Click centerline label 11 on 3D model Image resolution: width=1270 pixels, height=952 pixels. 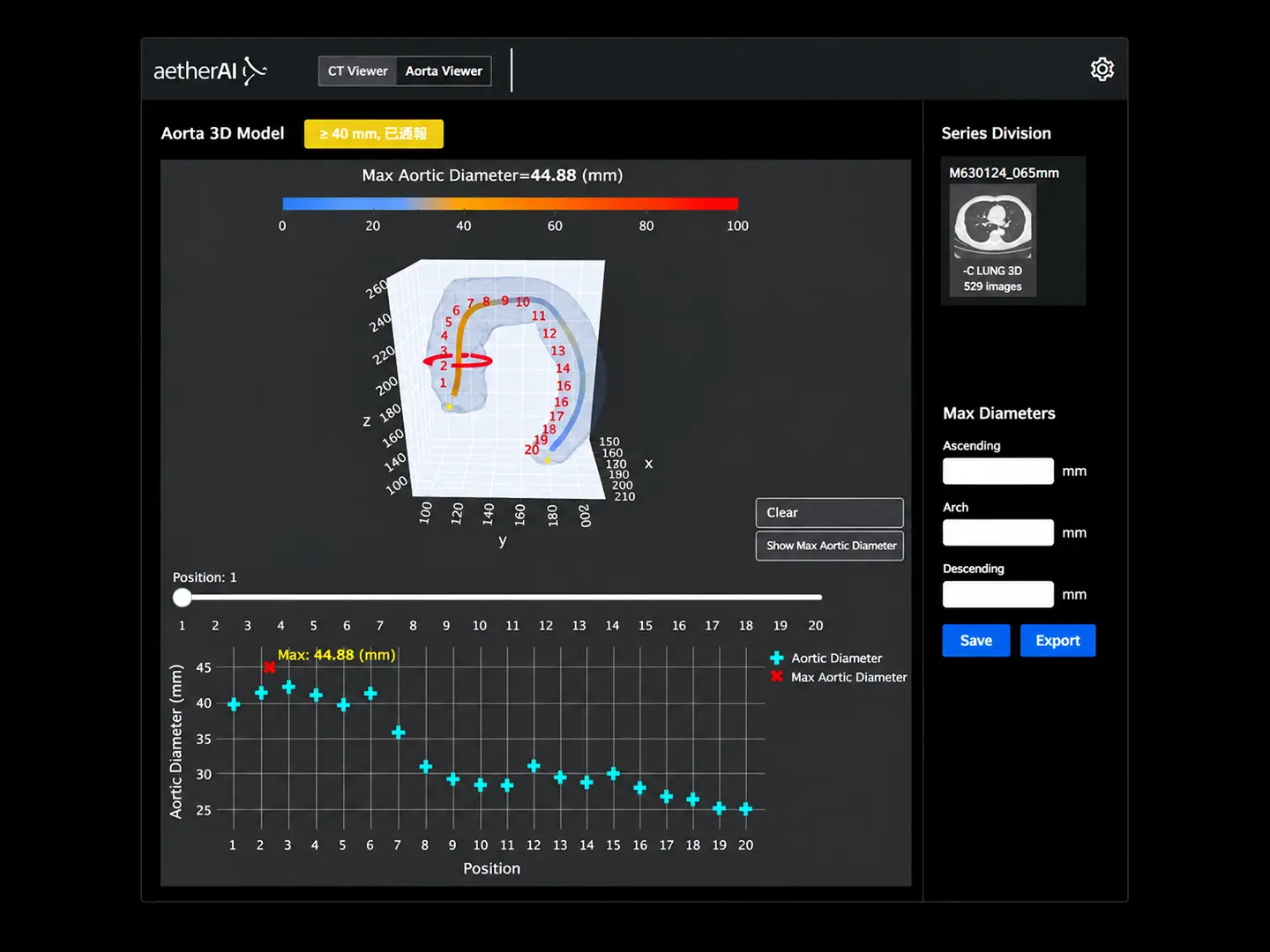pyautogui.click(x=539, y=316)
